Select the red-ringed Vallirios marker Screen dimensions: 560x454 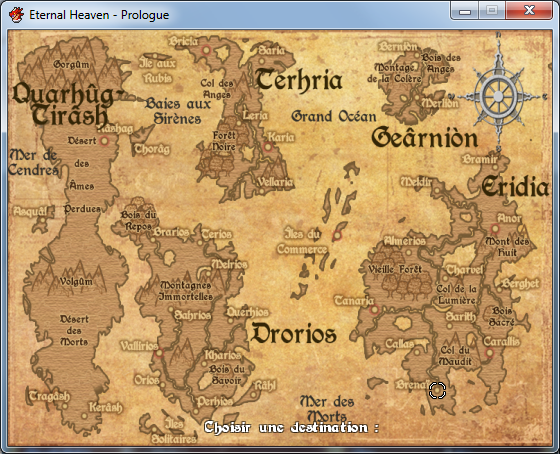159,353
